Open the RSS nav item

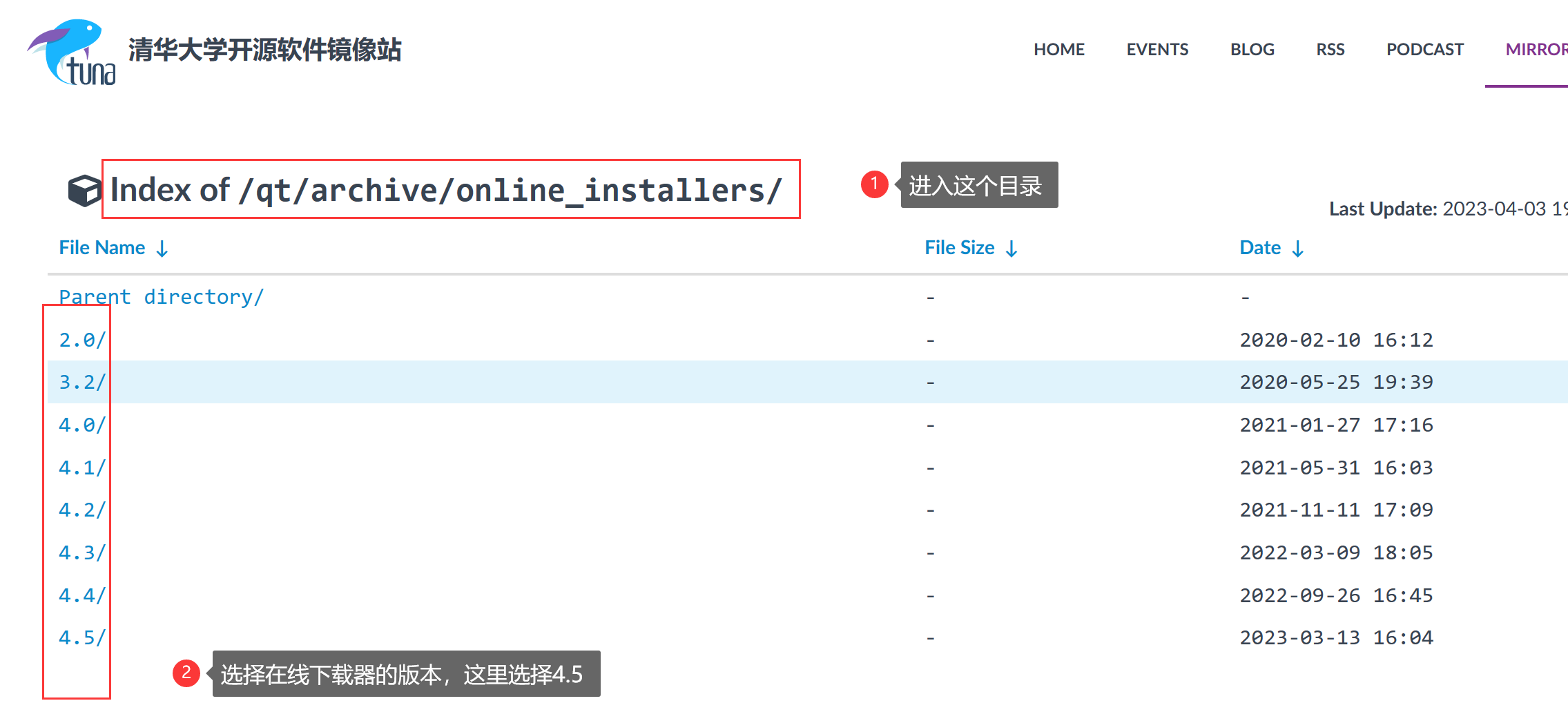1330,50
